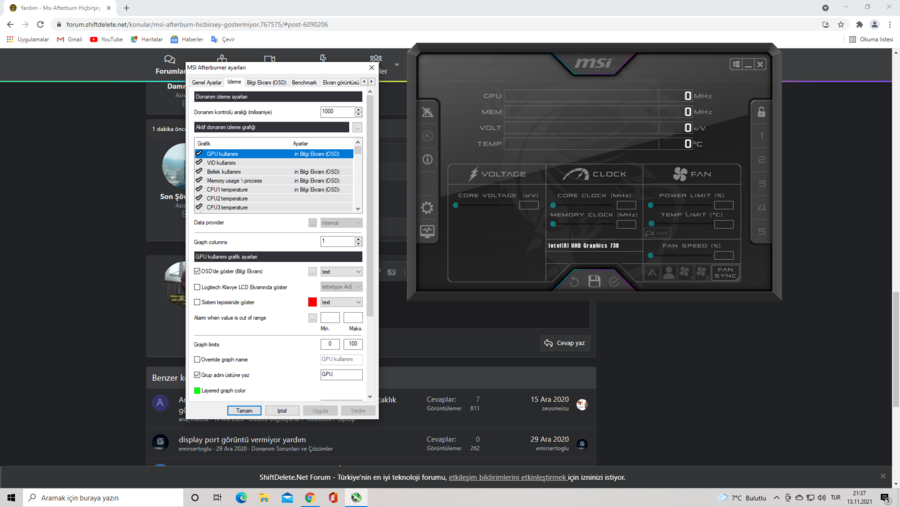900x507 pixels.
Task: Open the Mail app from the taskbar
Action: 287,497
